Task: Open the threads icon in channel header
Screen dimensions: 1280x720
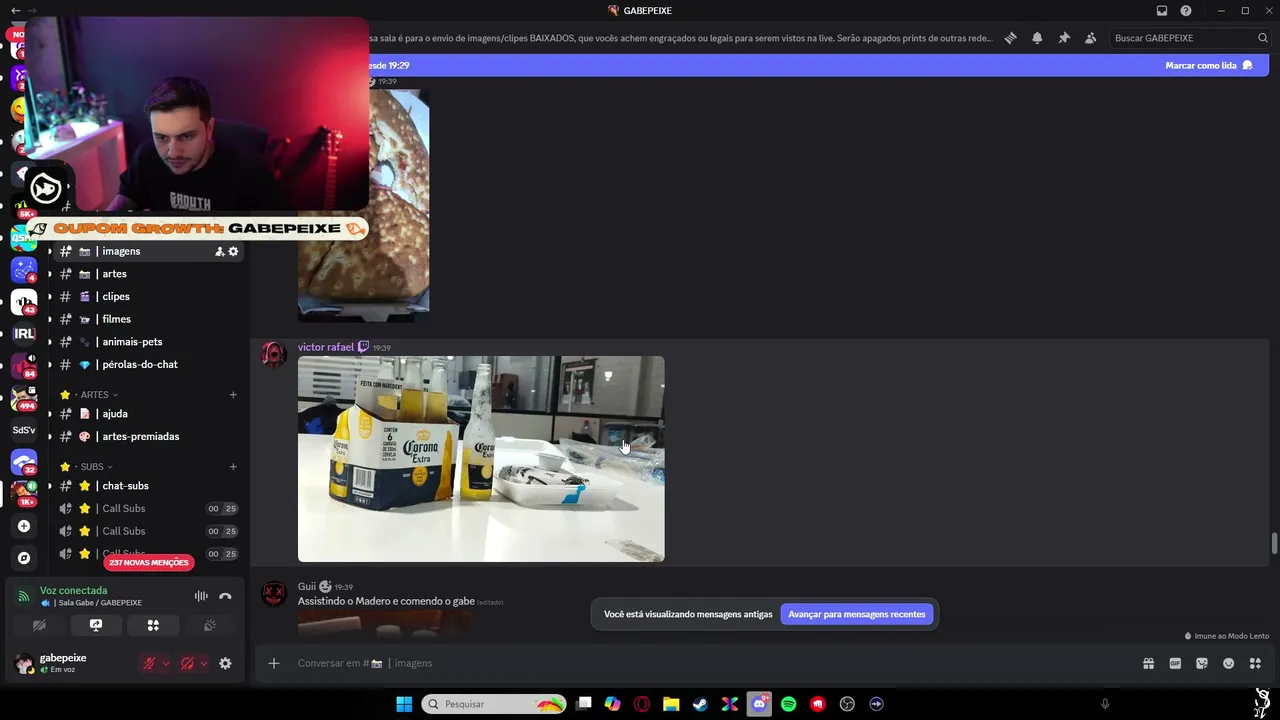Action: 1011,38
